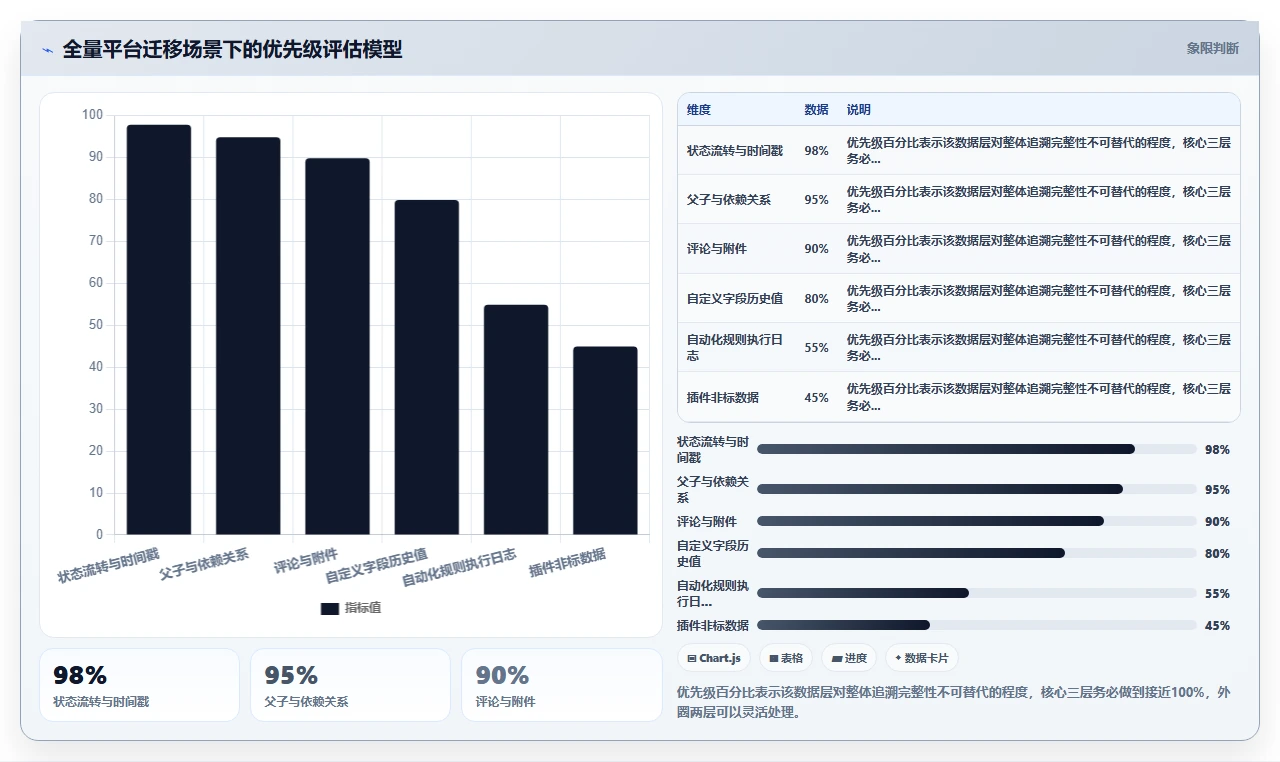Click the 插件非标数据 chart bar

coord(605,441)
